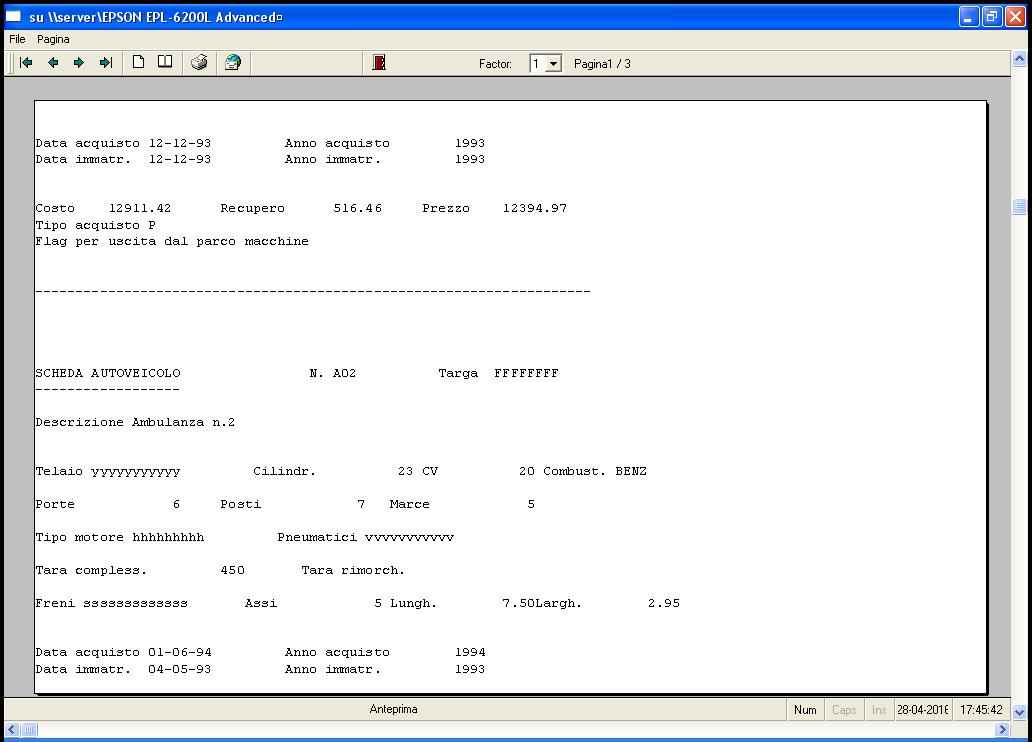This screenshot has height=742, width=1032.
Task: Jump to the last page
Action: [106, 63]
